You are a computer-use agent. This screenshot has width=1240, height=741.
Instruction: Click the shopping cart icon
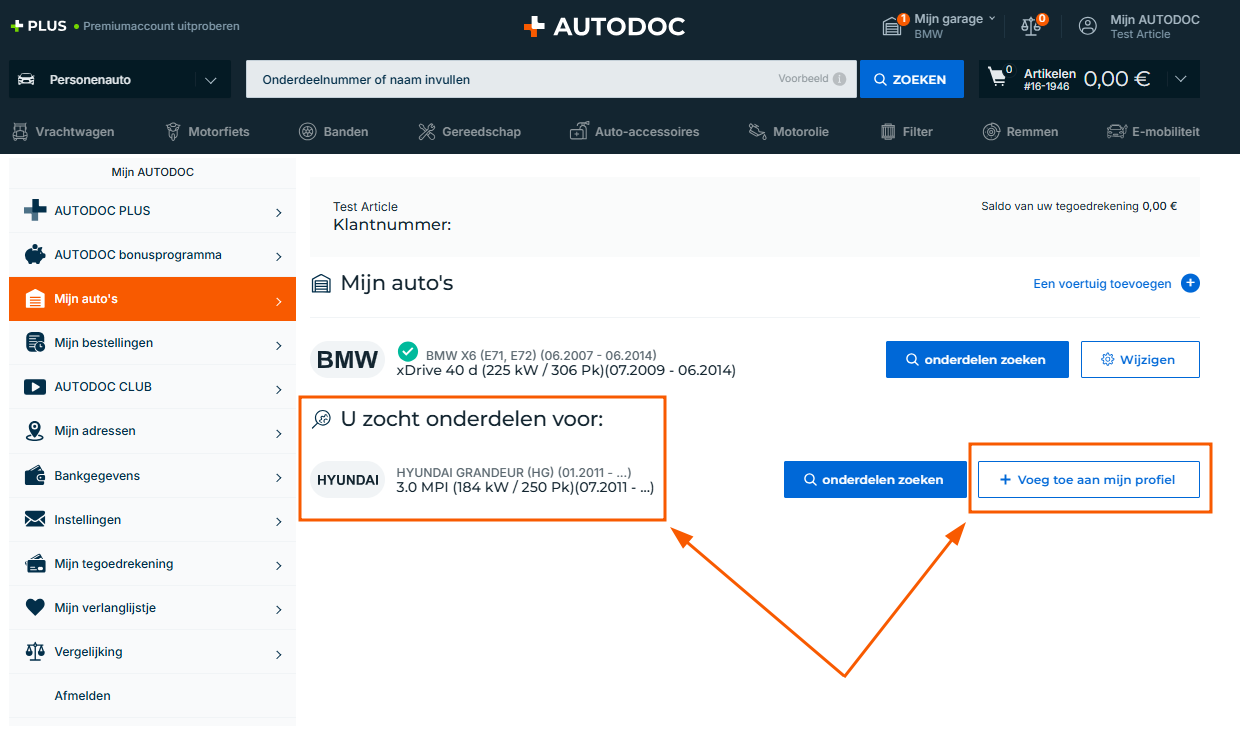click(x=997, y=77)
